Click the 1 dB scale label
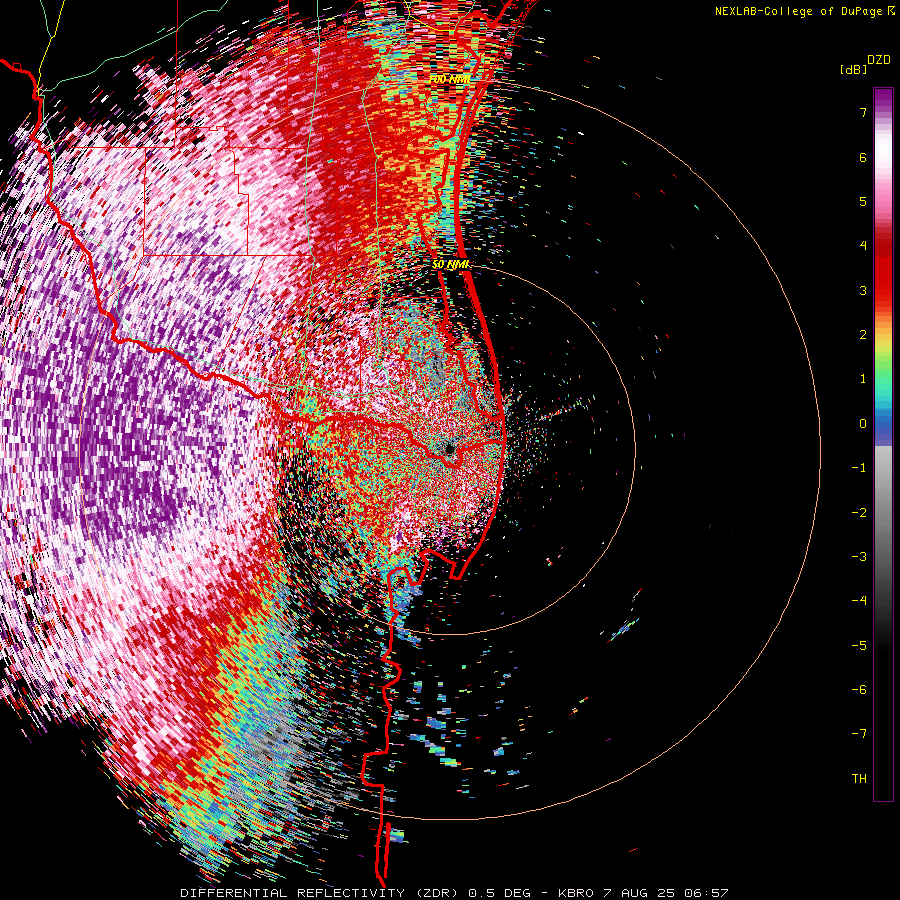This screenshot has width=900, height=900. (863, 379)
